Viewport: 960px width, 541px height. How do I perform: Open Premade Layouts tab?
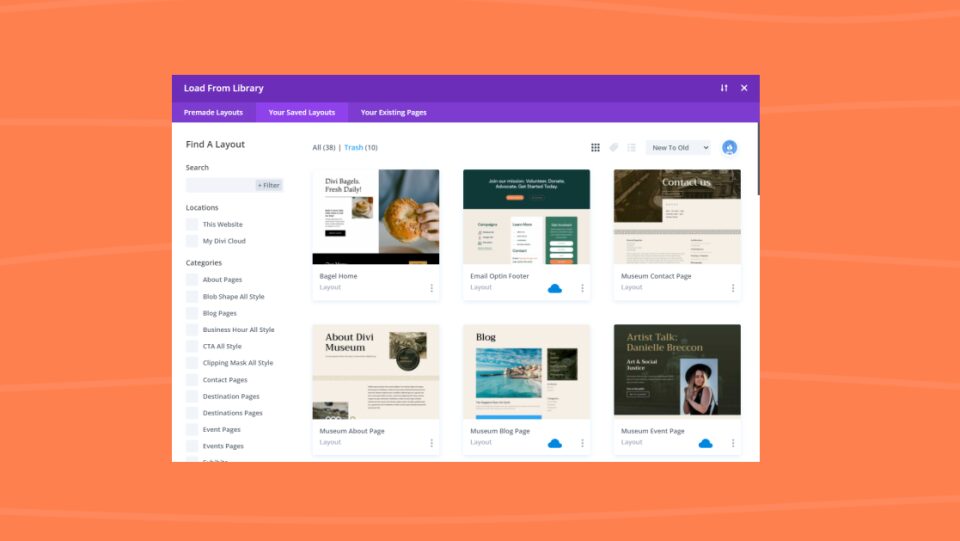(x=213, y=113)
